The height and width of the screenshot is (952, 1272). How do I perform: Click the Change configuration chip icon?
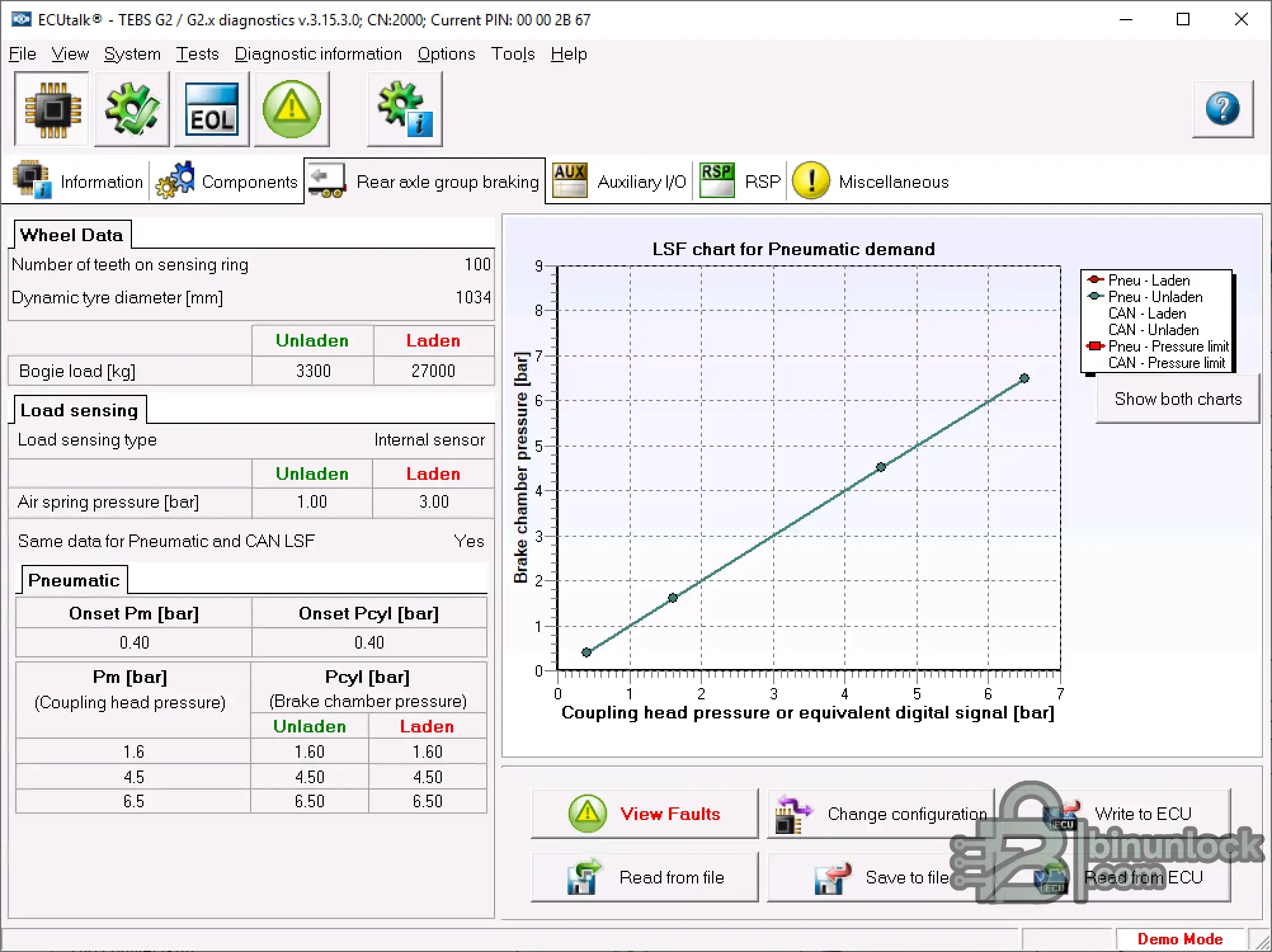click(x=793, y=814)
